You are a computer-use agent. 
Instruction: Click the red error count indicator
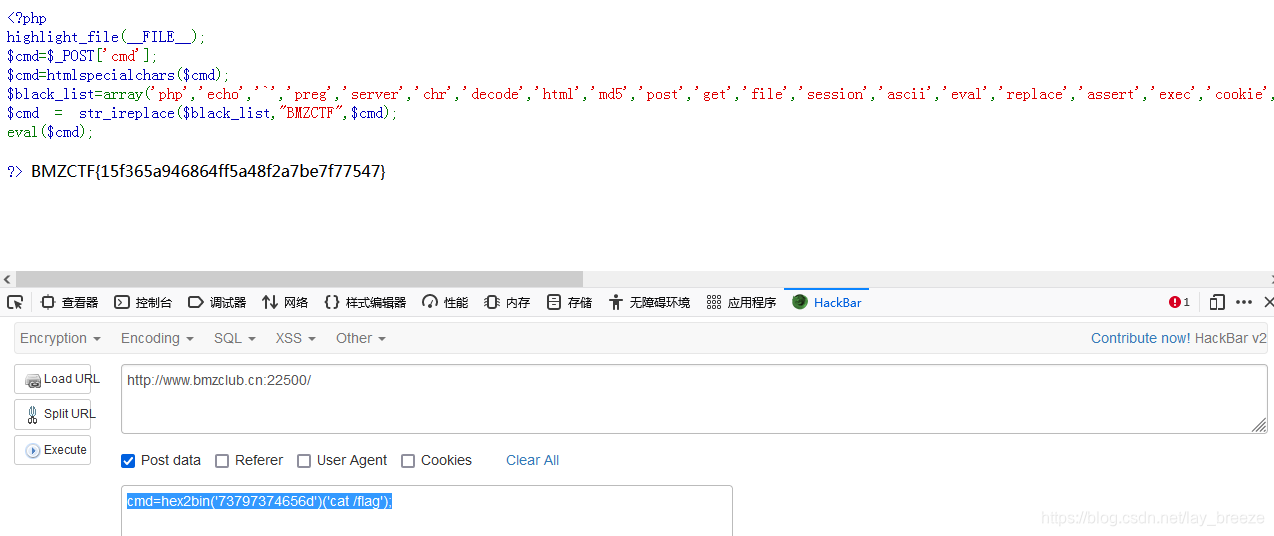(x=1179, y=302)
